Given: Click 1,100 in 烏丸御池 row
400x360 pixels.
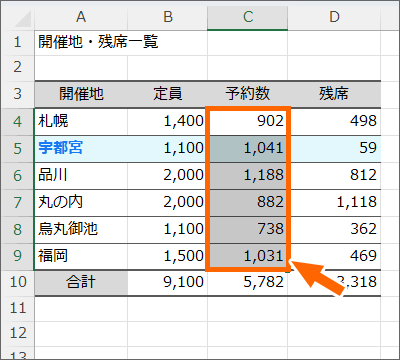Looking at the screenshot, I should coord(168,230).
